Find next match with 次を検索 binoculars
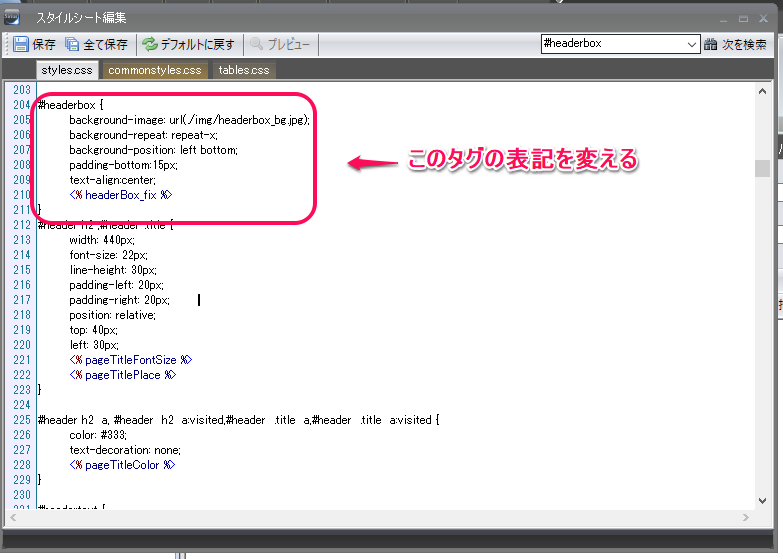 pos(735,45)
